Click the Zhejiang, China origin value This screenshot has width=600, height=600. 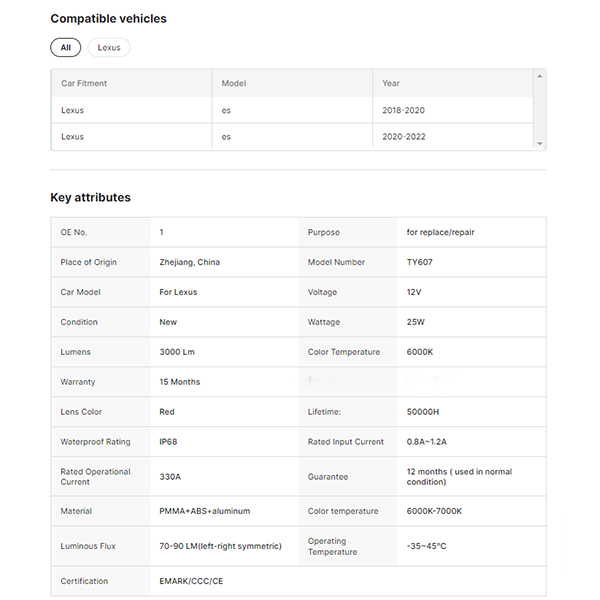(x=189, y=262)
